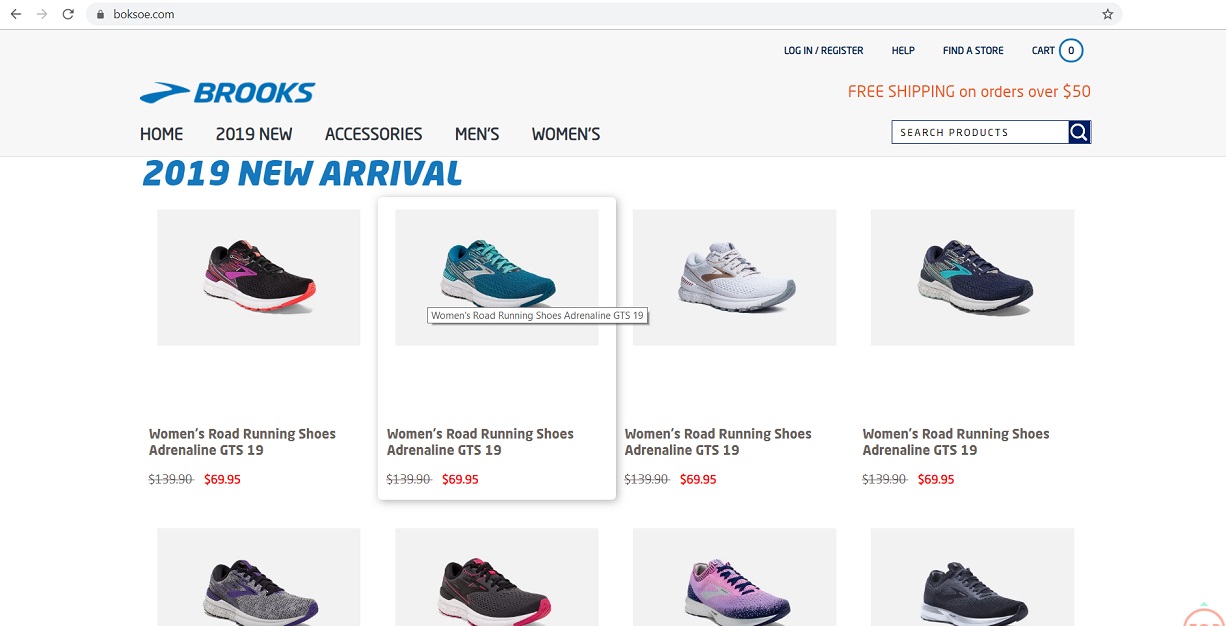Click the 2019 New Arrival heading
Viewport: 1226px width, 626px height.
pyautogui.click(x=302, y=174)
